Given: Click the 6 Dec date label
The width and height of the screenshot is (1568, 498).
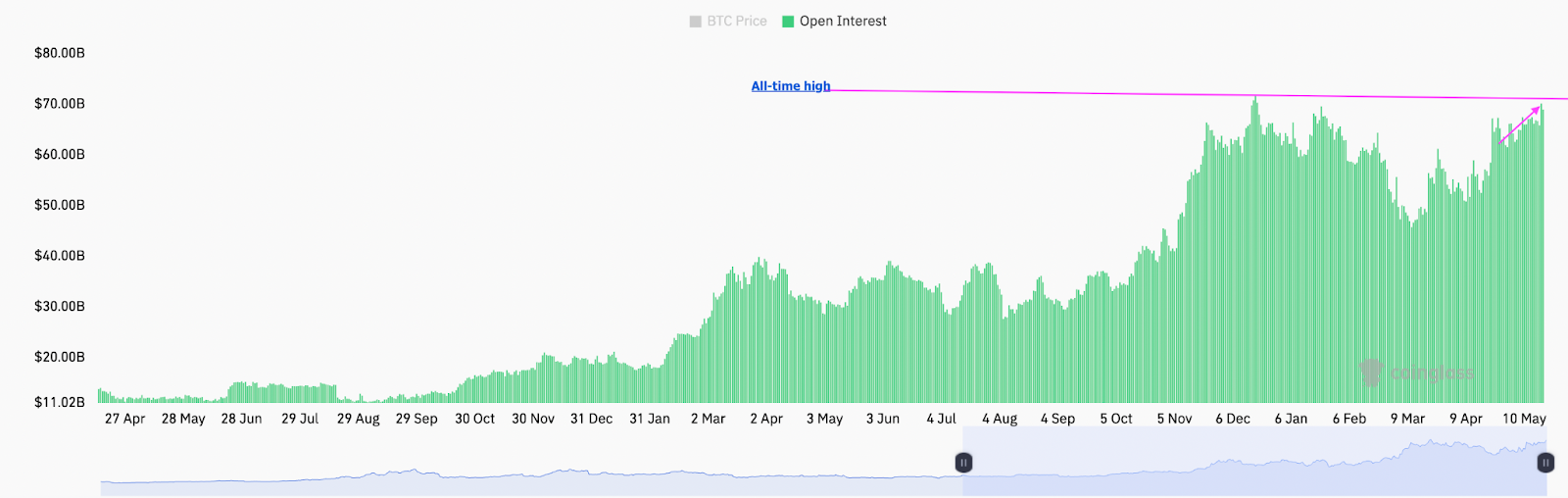Looking at the screenshot, I should pyautogui.click(x=1233, y=419).
